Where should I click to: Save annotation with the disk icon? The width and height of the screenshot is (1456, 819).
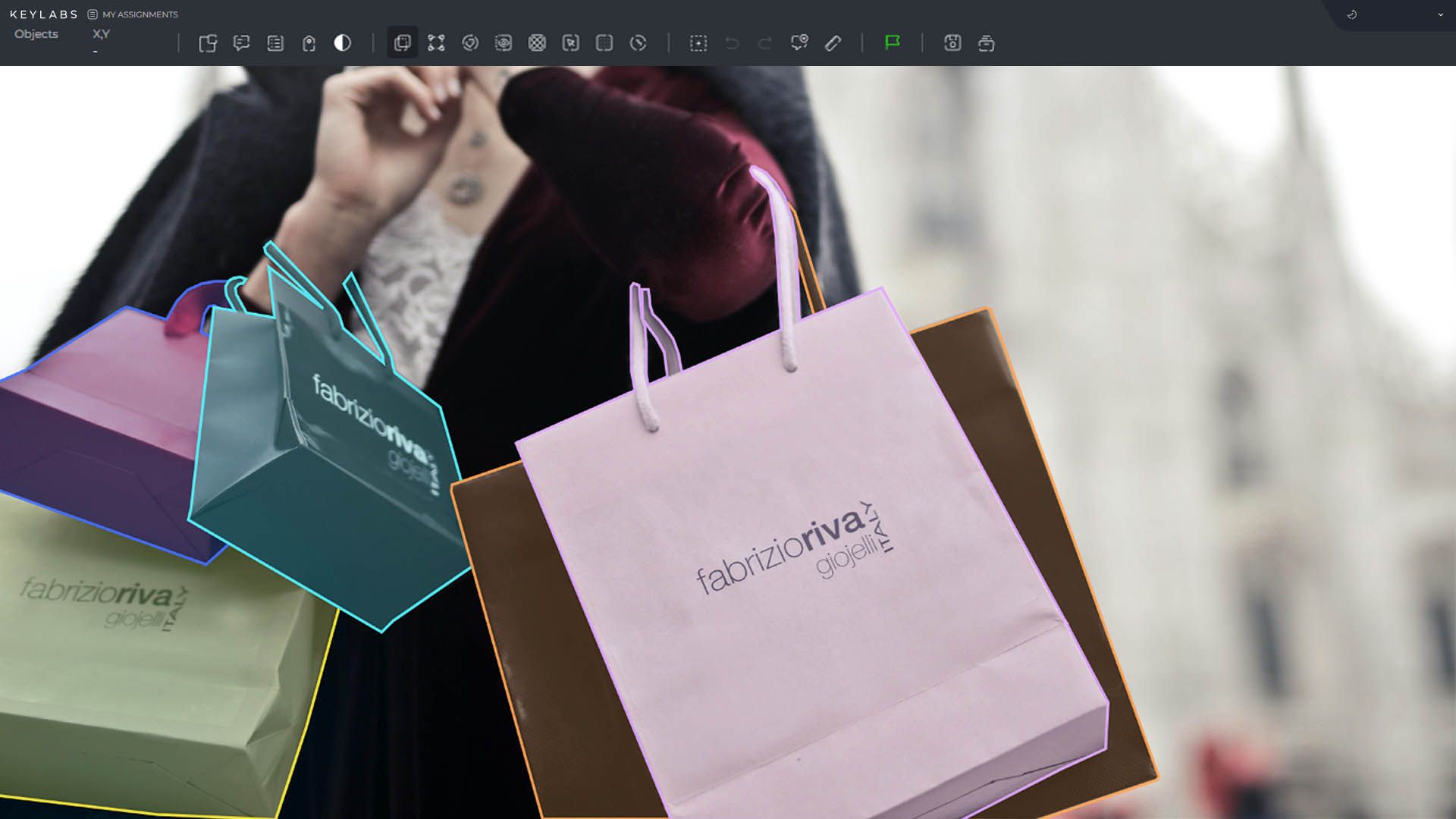pyautogui.click(x=952, y=43)
